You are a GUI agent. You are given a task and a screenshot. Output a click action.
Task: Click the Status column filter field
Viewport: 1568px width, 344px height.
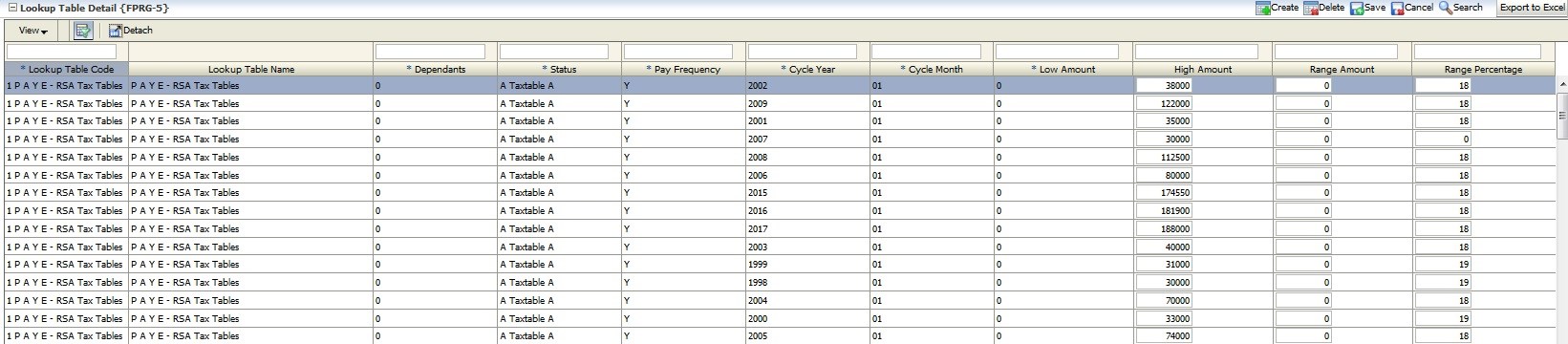(553, 52)
